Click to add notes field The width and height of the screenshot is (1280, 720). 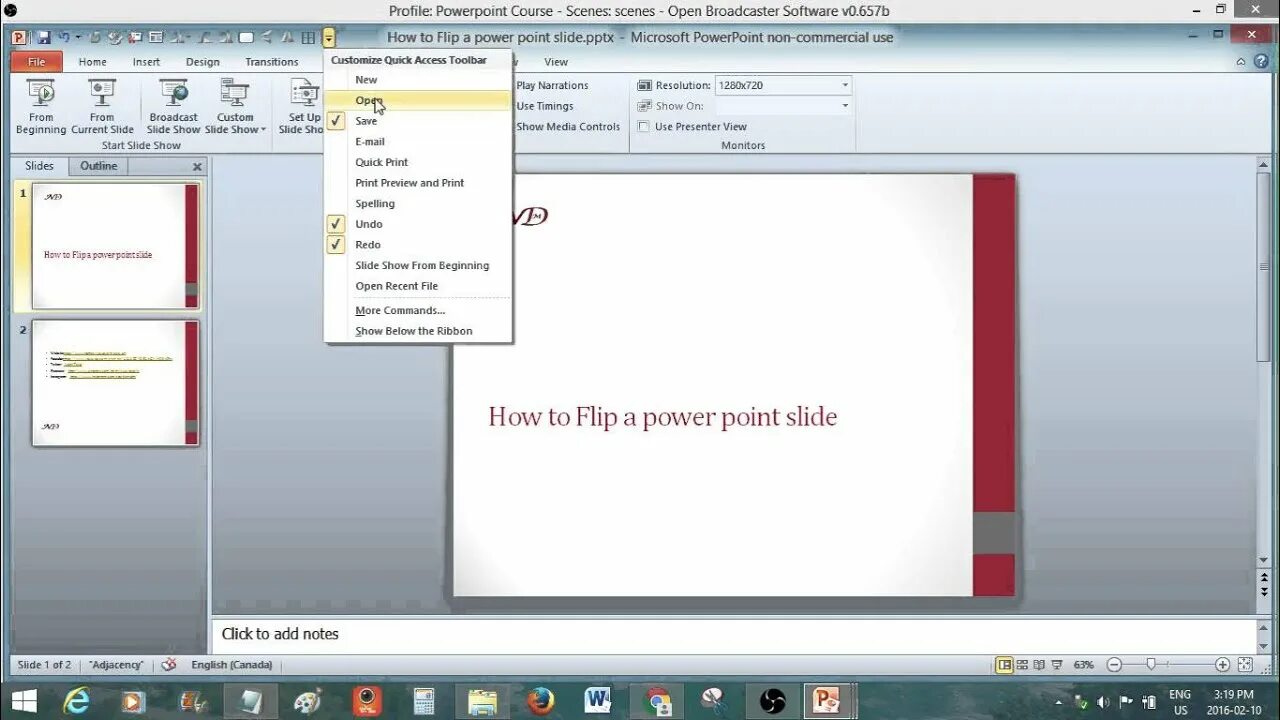(735, 634)
